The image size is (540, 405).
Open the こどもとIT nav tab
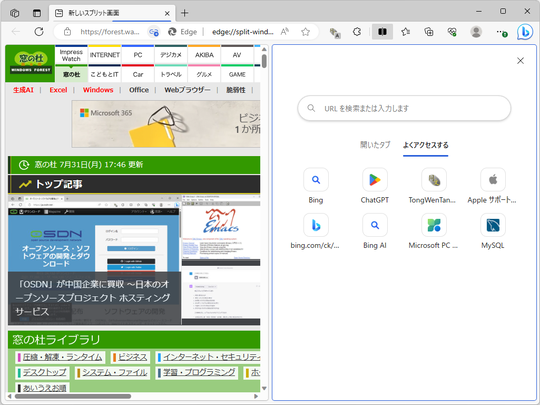pos(105,74)
